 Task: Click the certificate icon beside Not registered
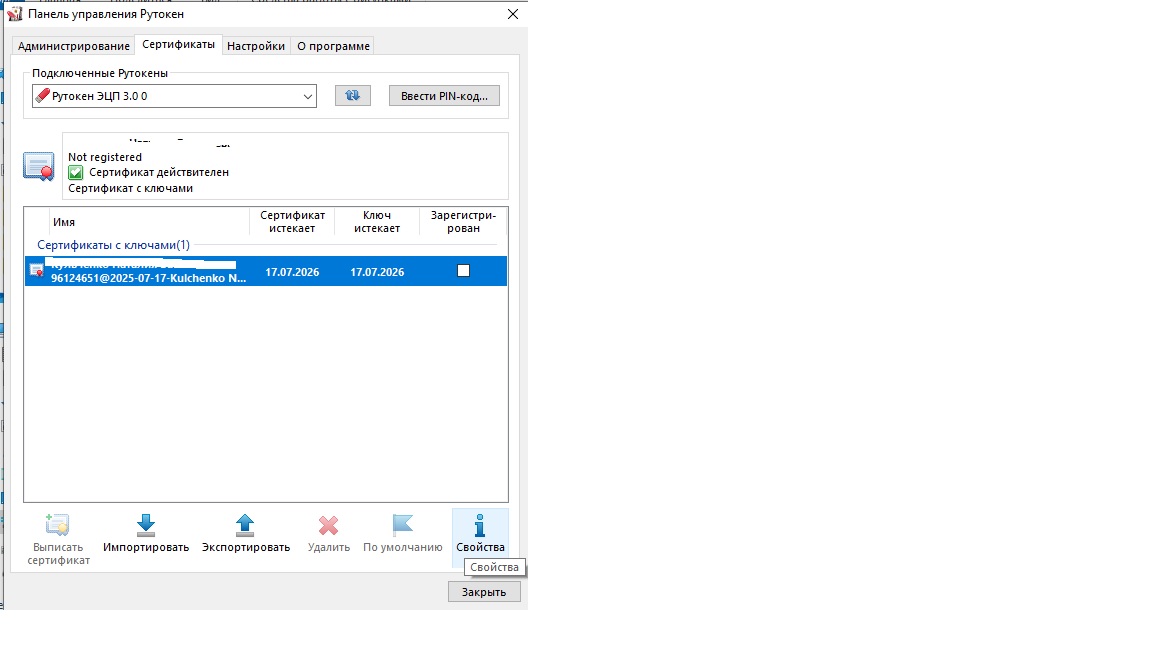[x=39, y=167]
